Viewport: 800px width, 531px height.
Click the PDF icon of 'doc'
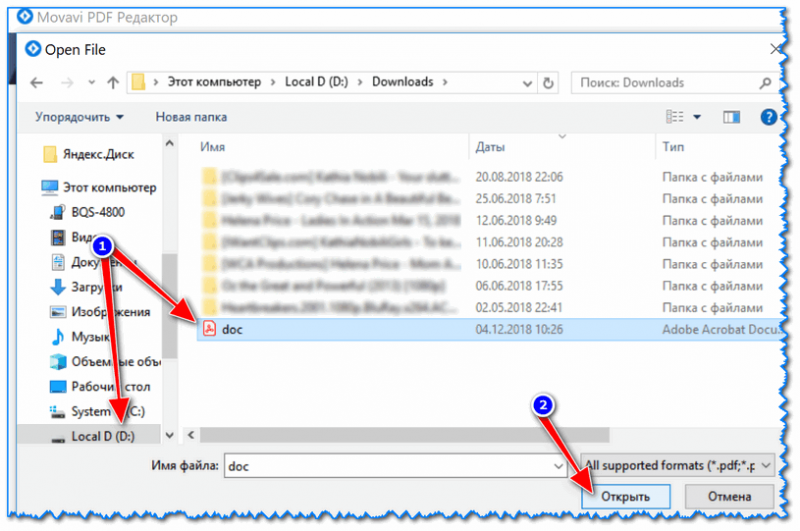(x=210, y=329)
